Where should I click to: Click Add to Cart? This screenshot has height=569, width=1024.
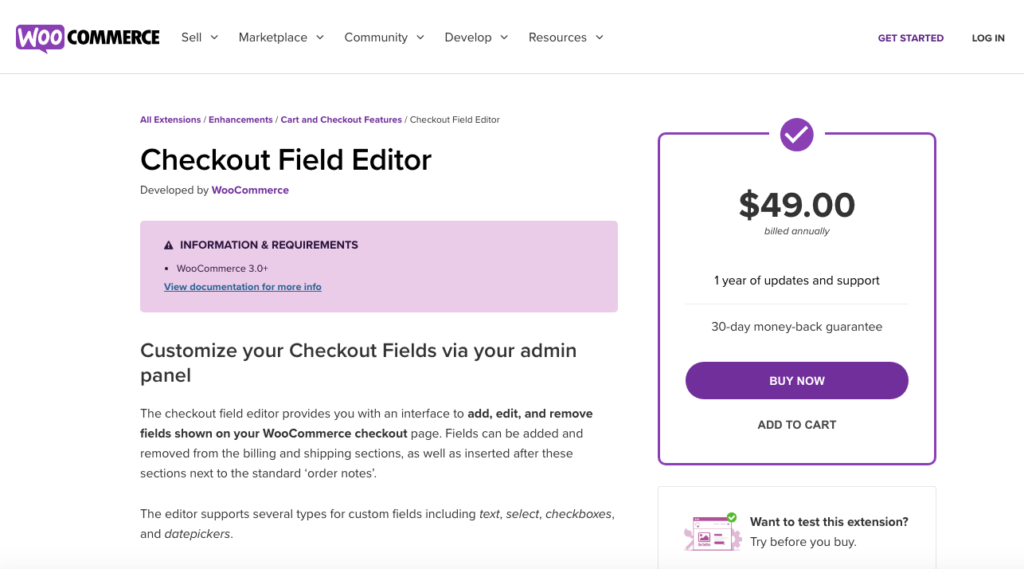point(797,425)
